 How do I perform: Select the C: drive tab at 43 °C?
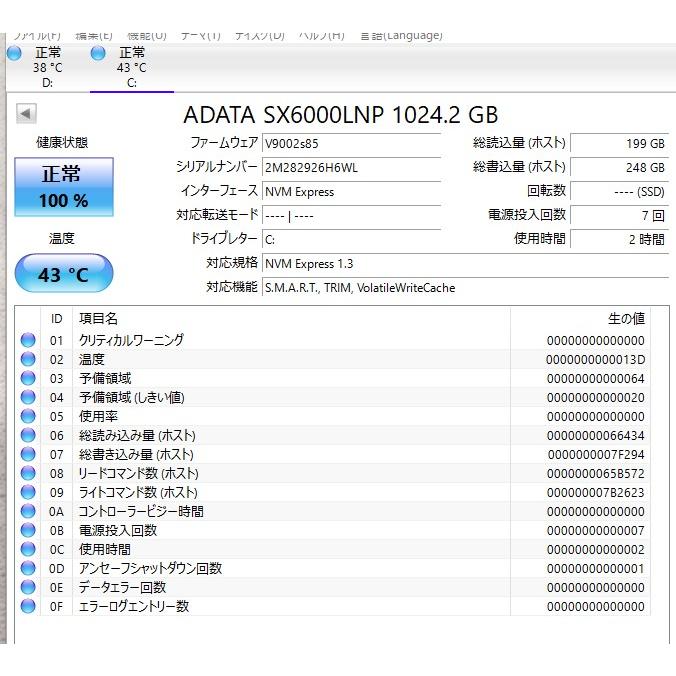[x=131, y=67]
